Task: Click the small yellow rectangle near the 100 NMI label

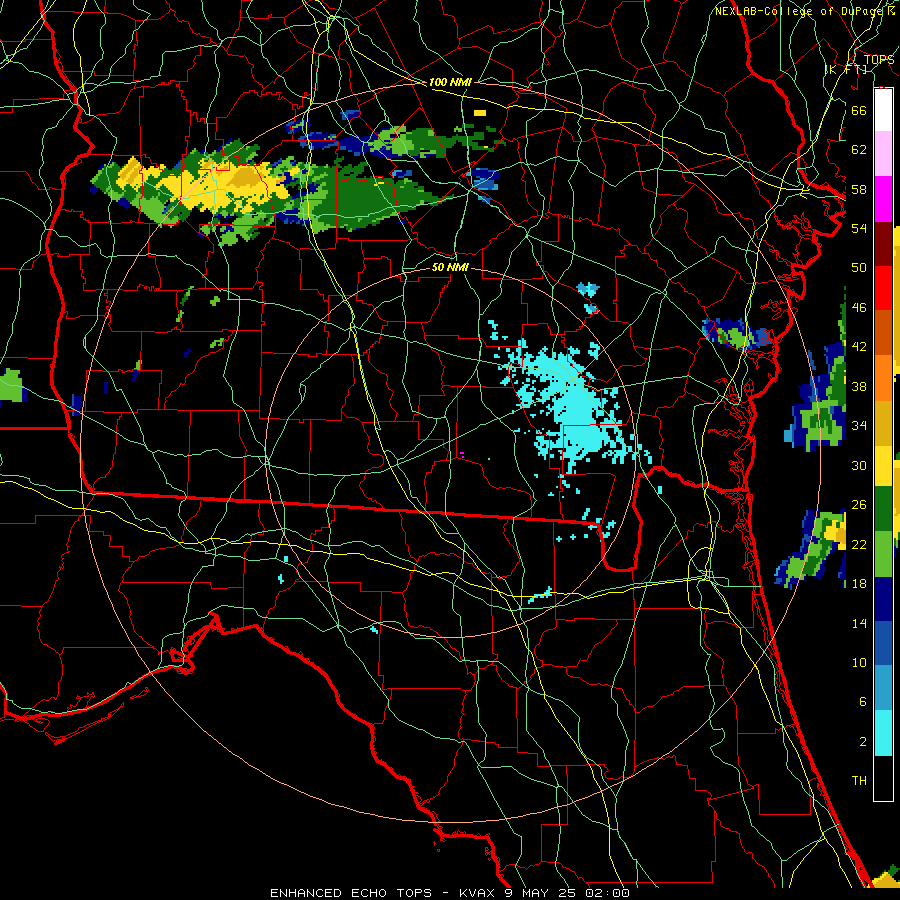Action: 480,113
